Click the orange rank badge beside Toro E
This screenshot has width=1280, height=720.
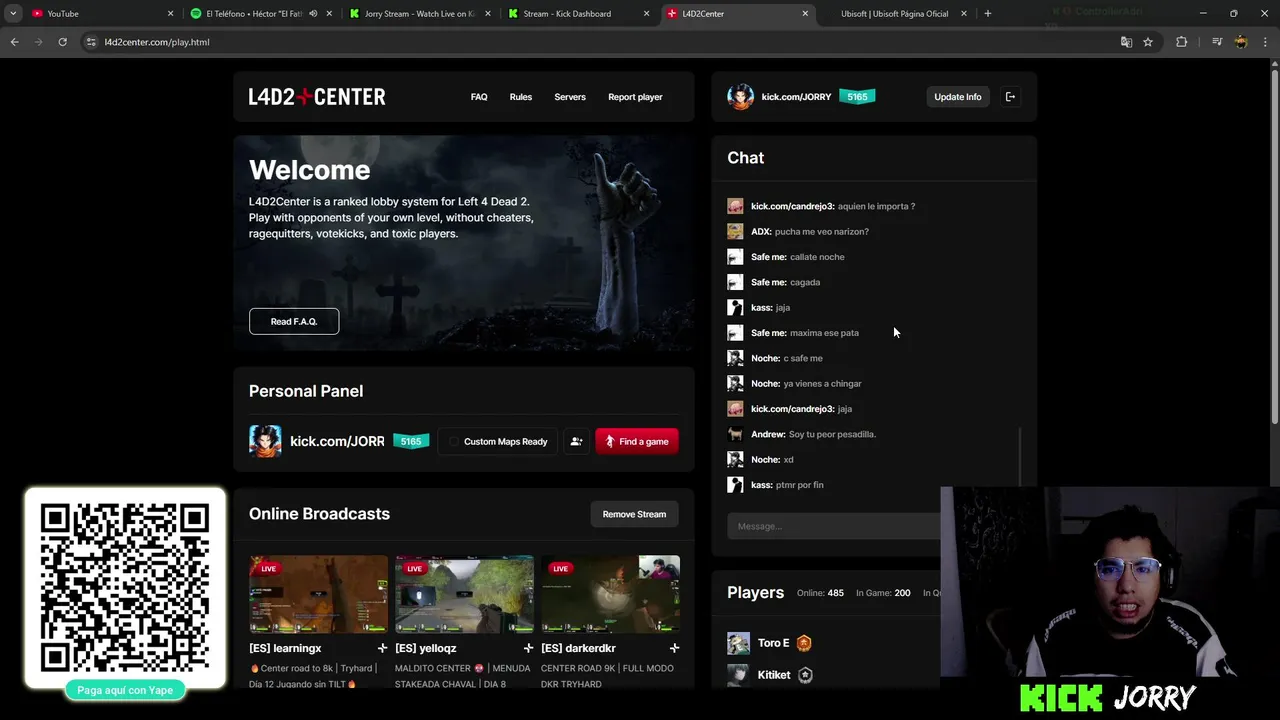point(804,643)
